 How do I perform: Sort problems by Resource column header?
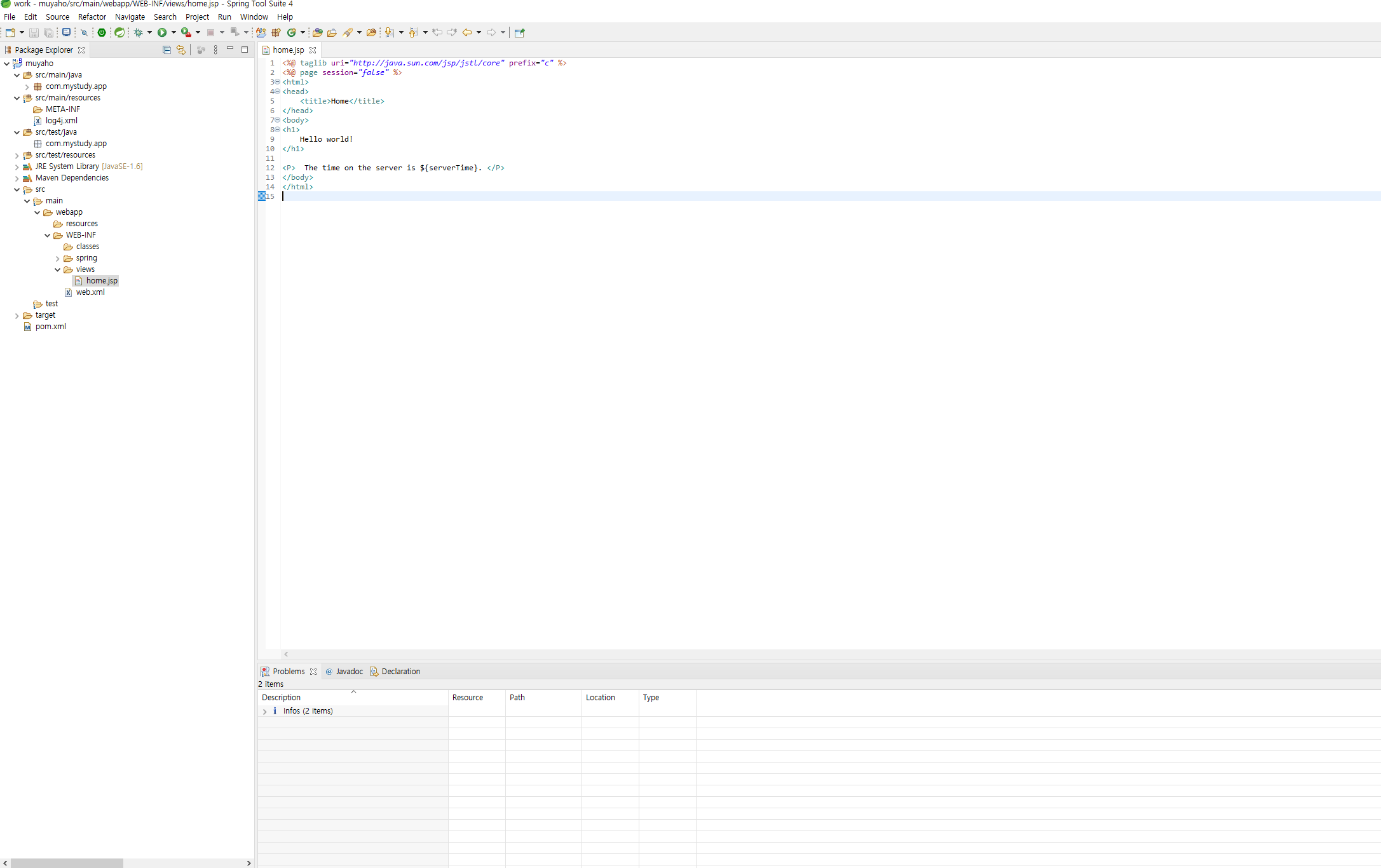[x=468, y=698]
